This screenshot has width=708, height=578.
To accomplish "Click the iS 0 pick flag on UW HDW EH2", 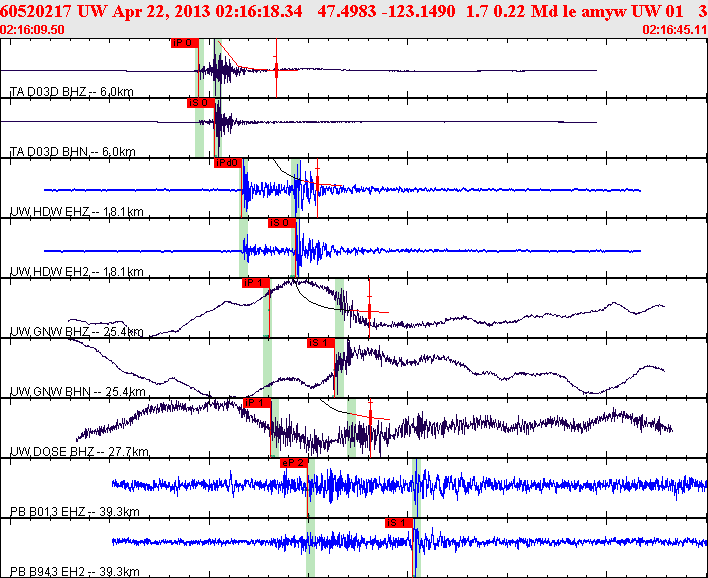I will (282, 223).
